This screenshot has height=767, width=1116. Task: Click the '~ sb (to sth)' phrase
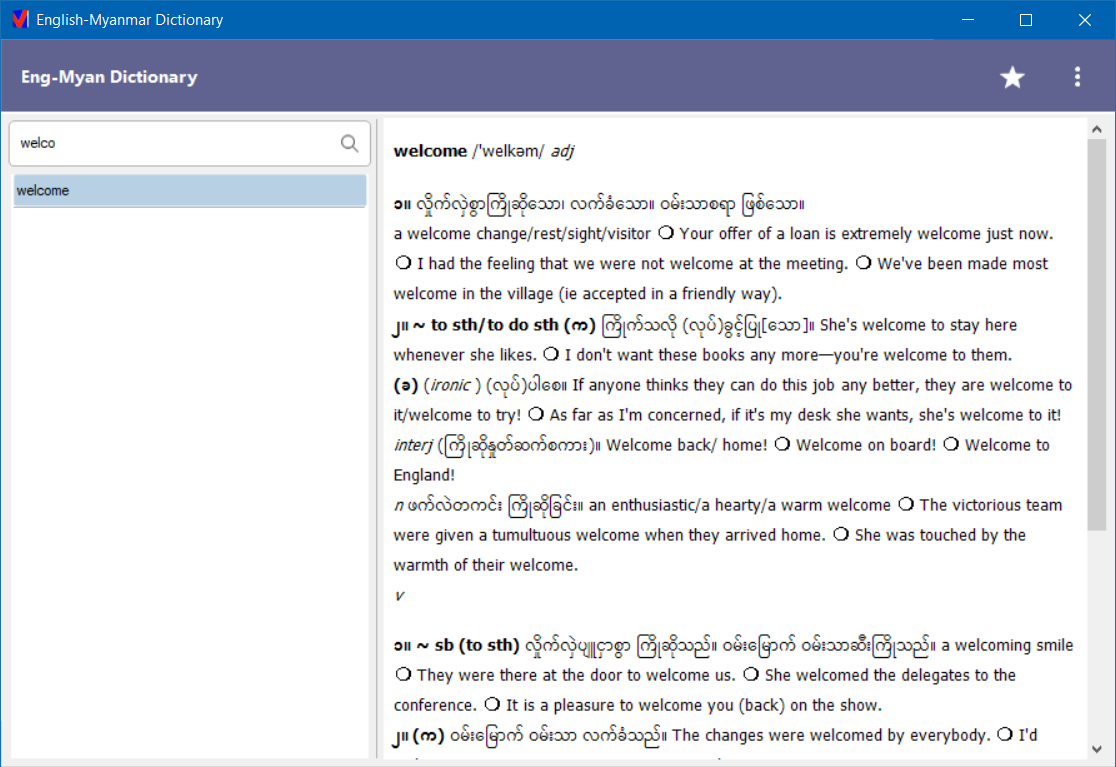coord(468,645)
